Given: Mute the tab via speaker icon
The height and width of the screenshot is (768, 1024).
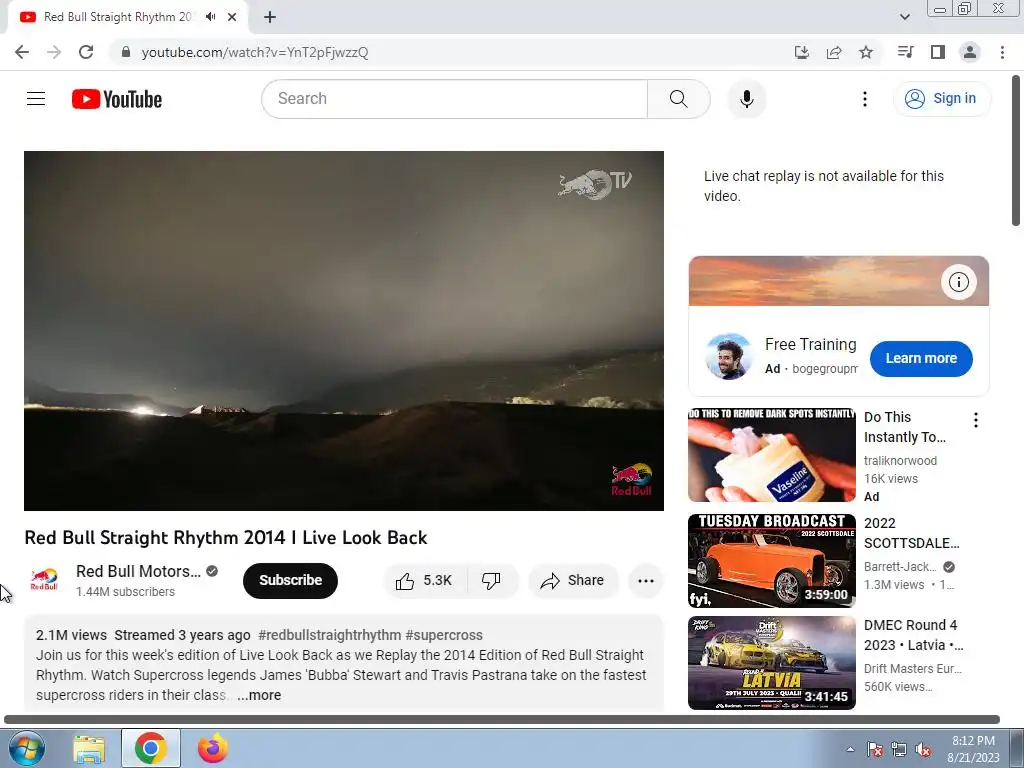Looking at the screenshot, I should [x=210, y=17].
